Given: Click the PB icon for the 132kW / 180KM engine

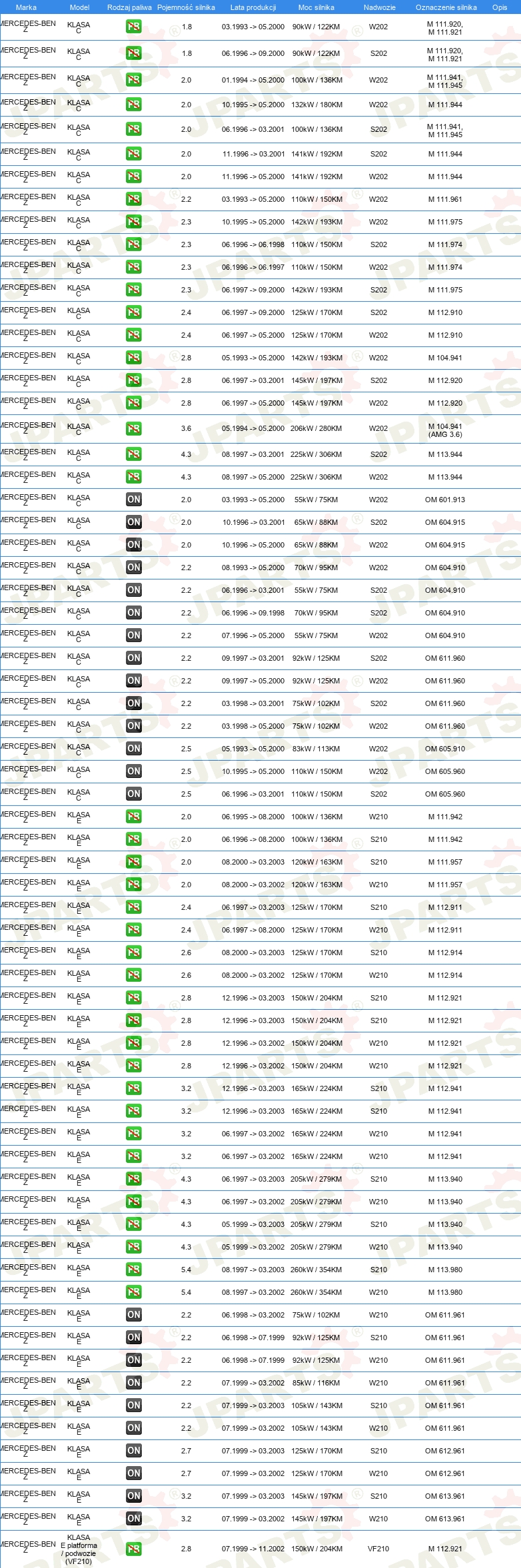Looking at the screenshot, I should tap(134, 105).
